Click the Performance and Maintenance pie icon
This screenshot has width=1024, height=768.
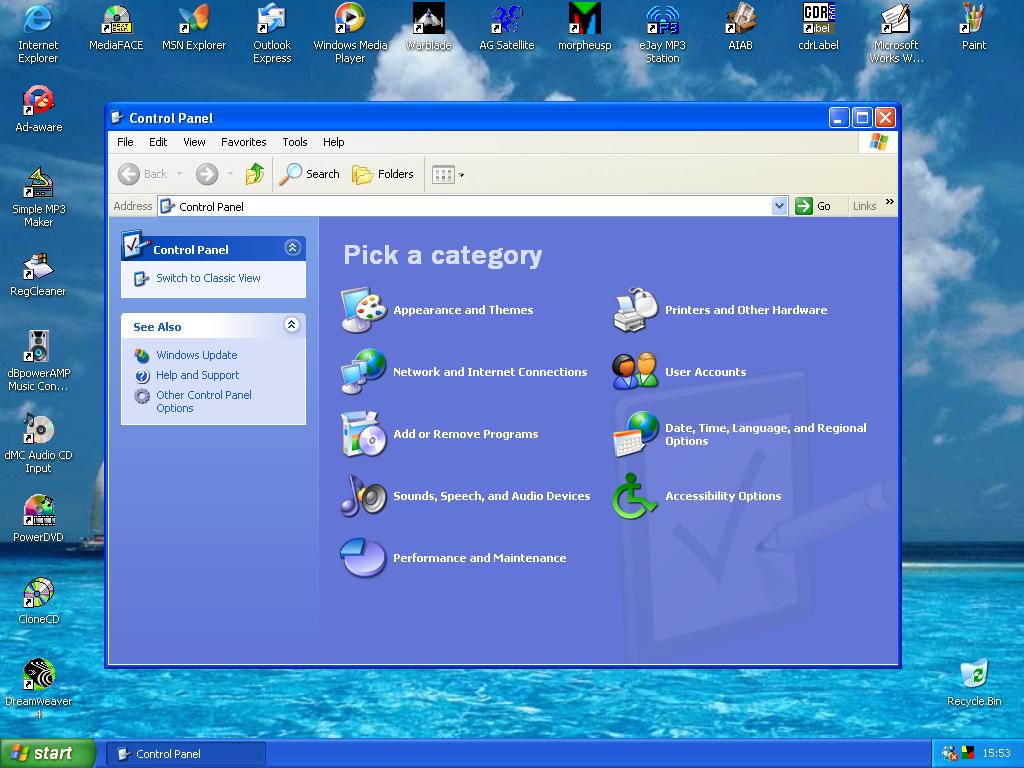click(x=363, y=558)
